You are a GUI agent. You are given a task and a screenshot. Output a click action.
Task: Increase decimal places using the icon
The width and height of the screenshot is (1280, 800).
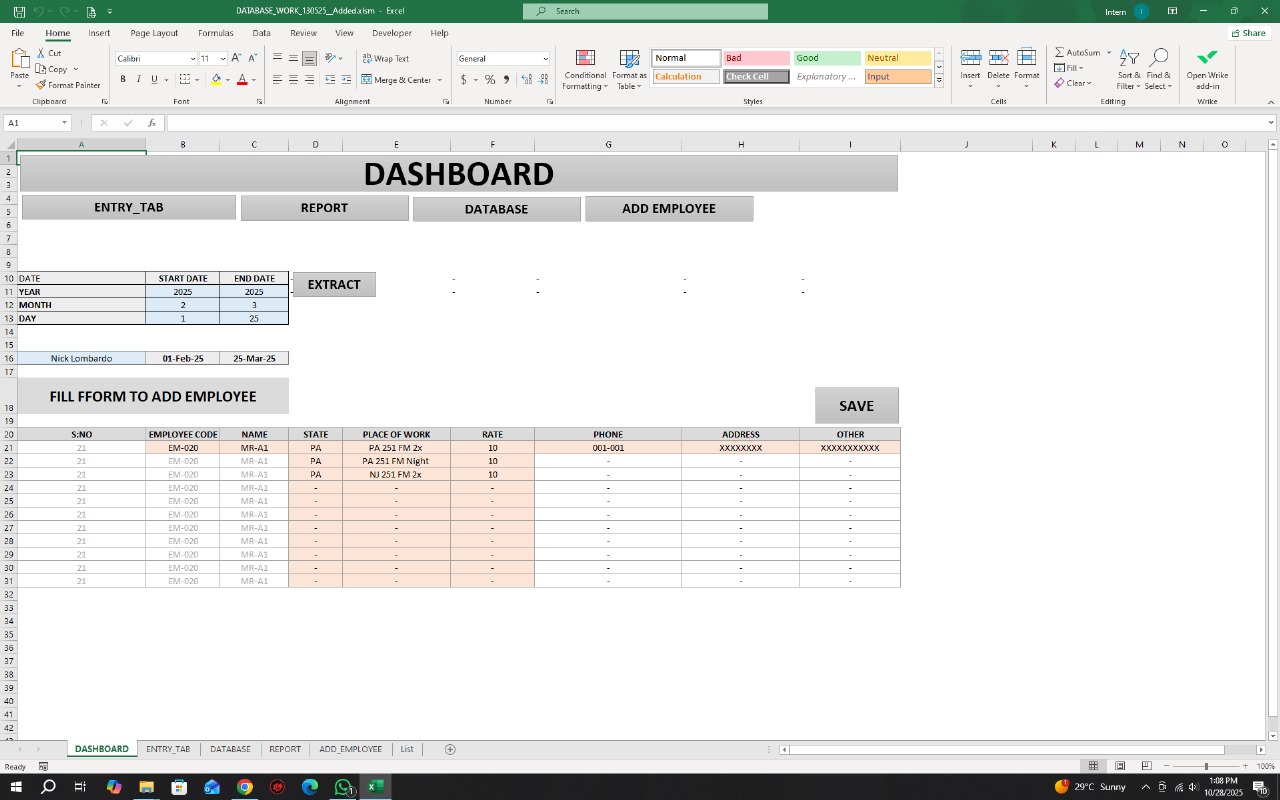[x=524, y=79]
